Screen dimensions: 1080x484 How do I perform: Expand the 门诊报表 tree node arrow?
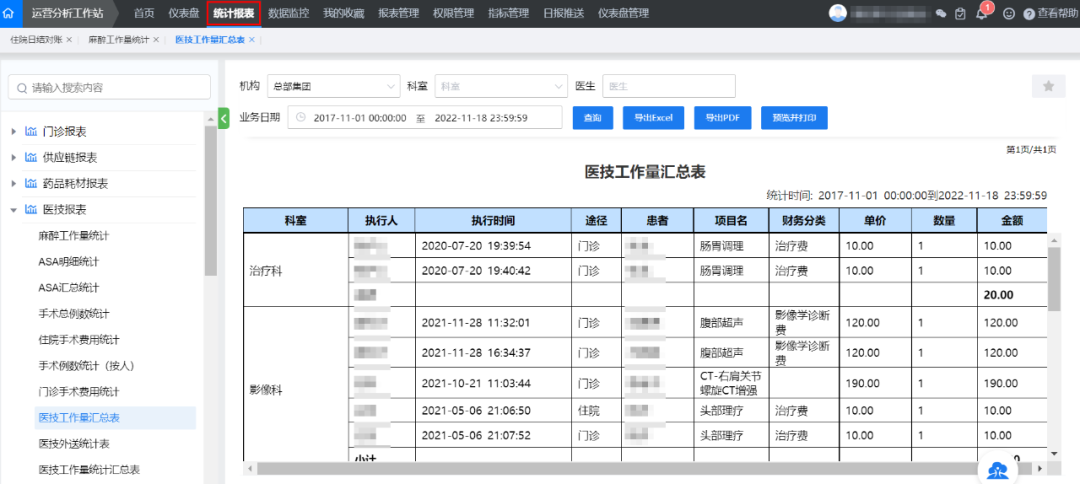14,131
